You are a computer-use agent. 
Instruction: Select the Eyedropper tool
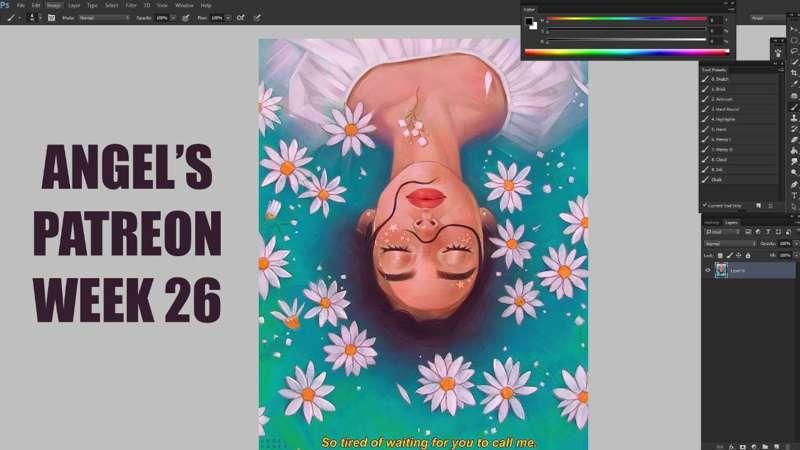(794, 84)
